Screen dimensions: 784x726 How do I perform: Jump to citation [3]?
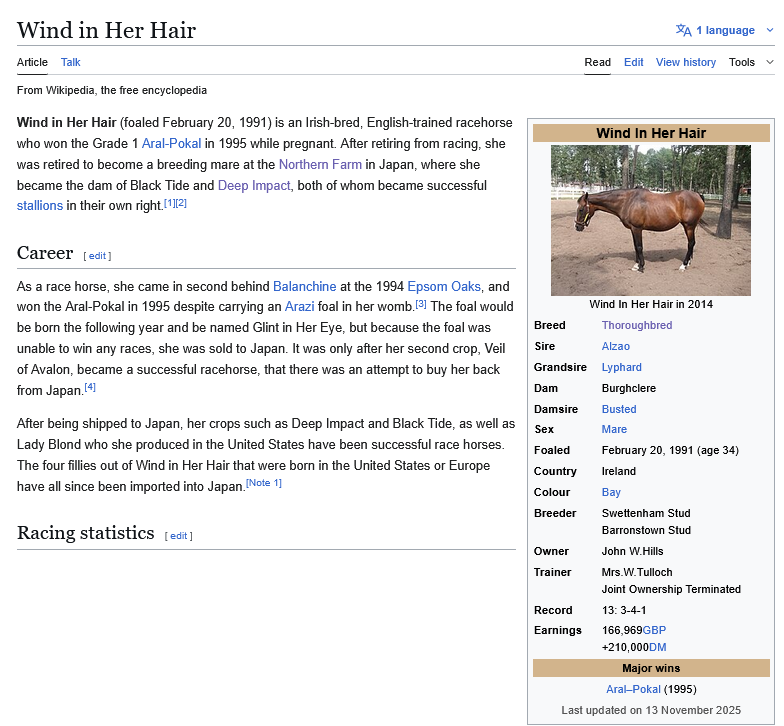421,304
